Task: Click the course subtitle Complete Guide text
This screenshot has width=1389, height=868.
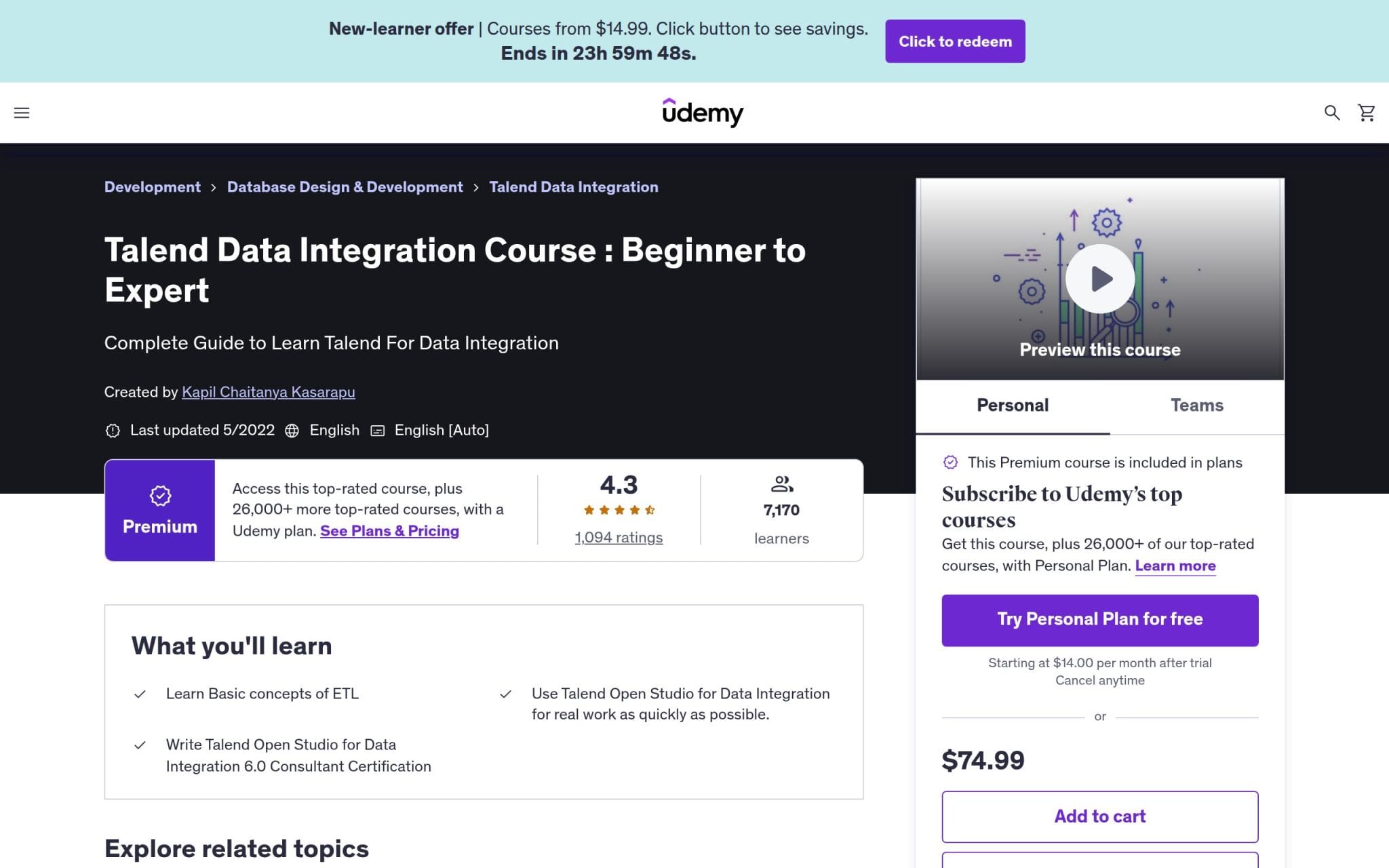Action: click(x=332, y=343)
